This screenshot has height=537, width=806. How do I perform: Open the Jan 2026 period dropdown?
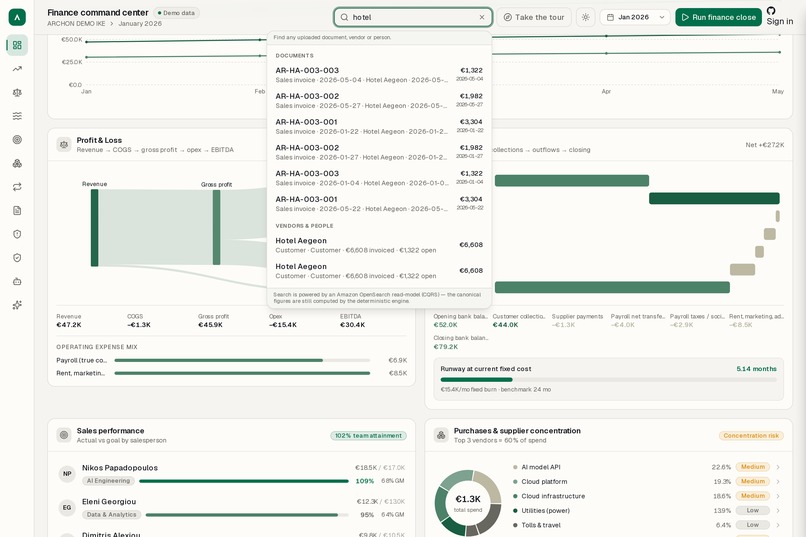(635, 17)
